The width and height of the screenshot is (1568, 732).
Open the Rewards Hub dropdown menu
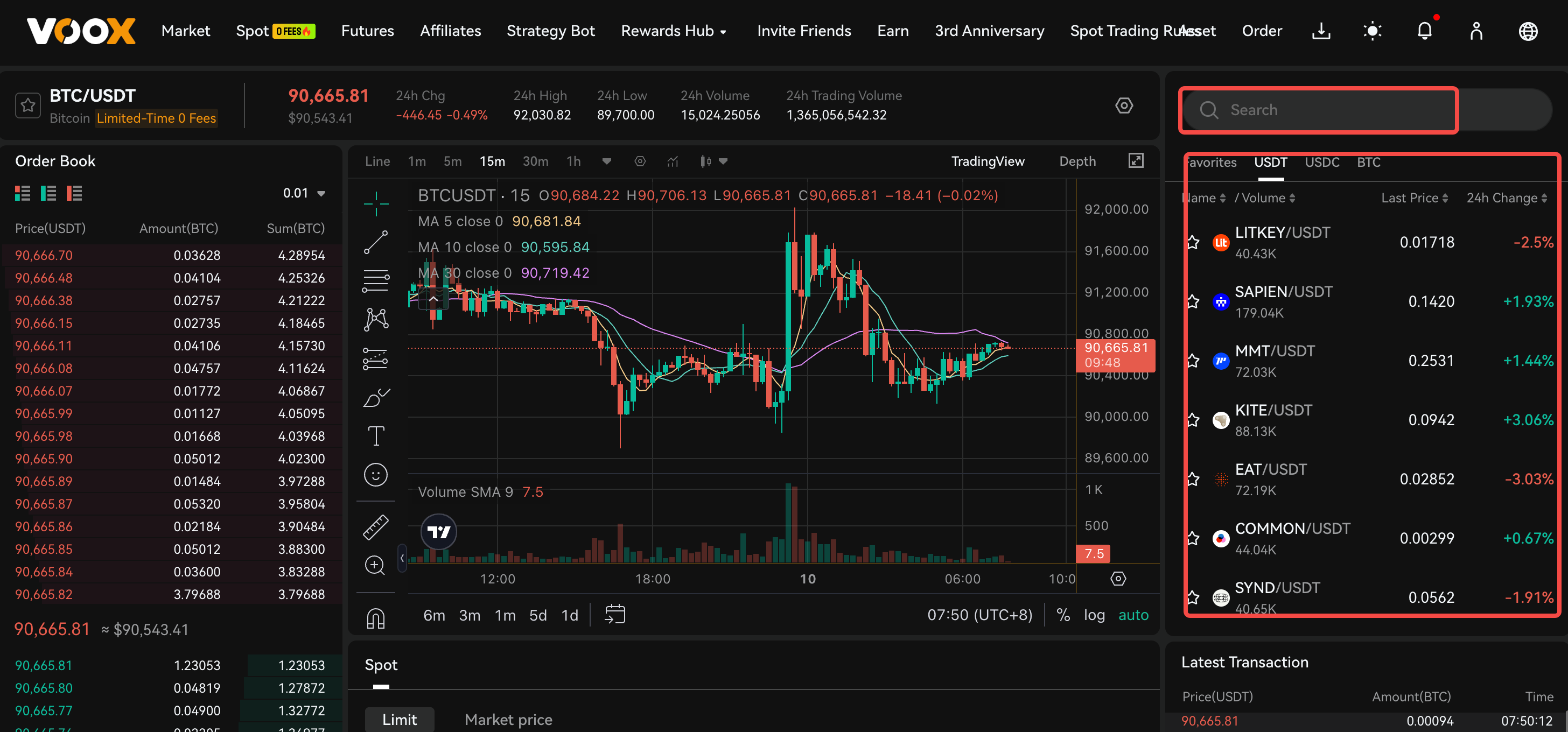click(674, 31)
